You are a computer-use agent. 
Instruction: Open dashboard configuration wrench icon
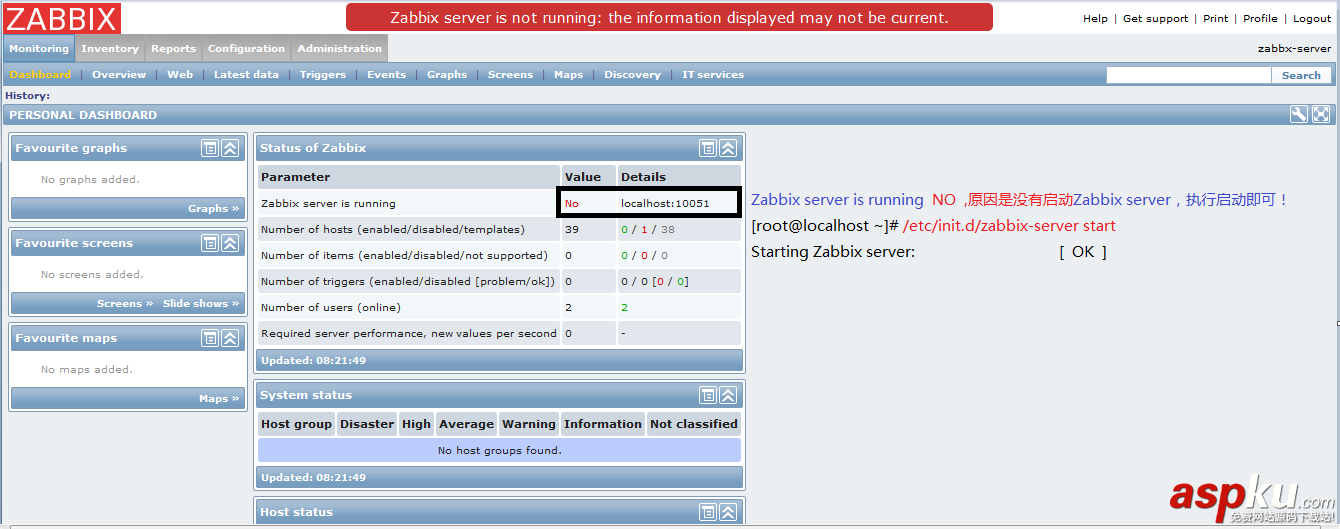pyautogui.click(x=1298, y=115)
